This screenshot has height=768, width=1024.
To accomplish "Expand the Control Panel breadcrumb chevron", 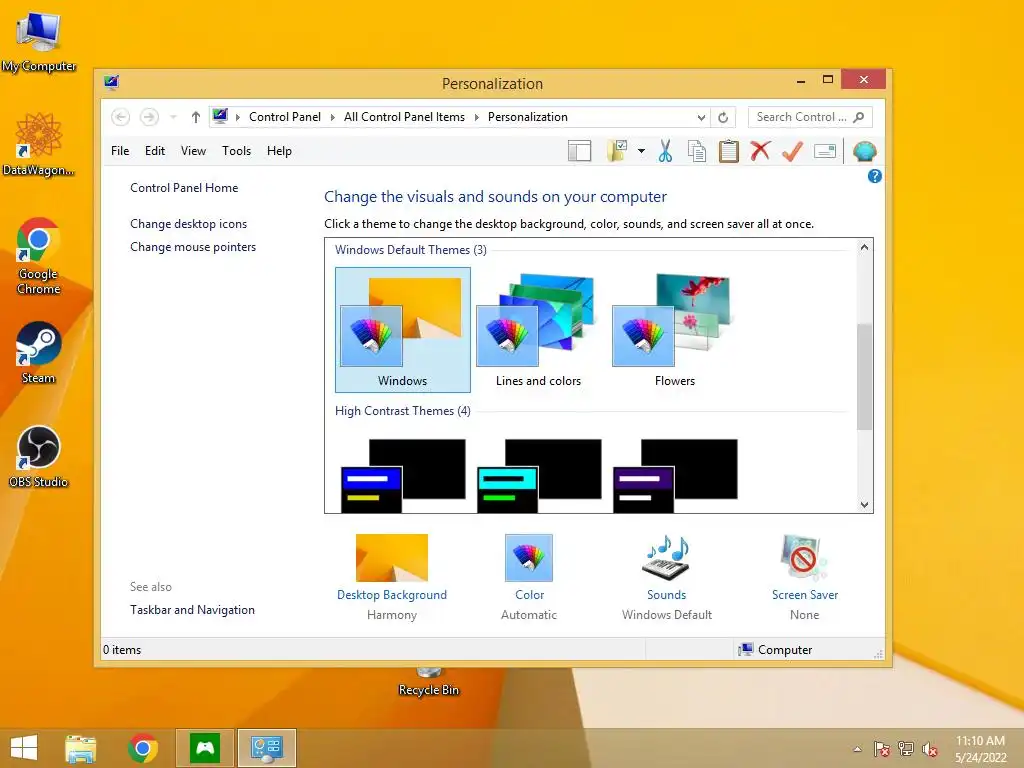I will 332,117.
